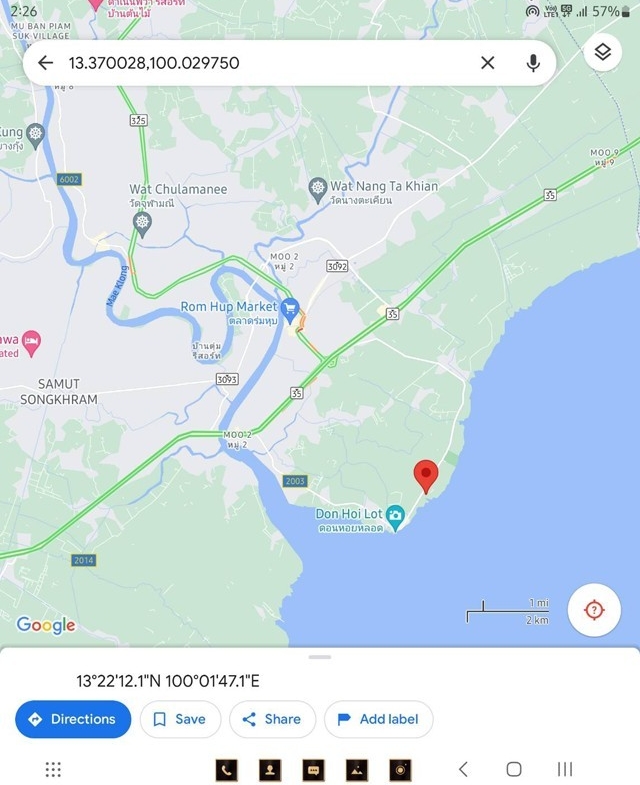The image size is (640, 785).
Task: Open Don Hoi Lot camera marker
Action: click(x=396, y=519)
